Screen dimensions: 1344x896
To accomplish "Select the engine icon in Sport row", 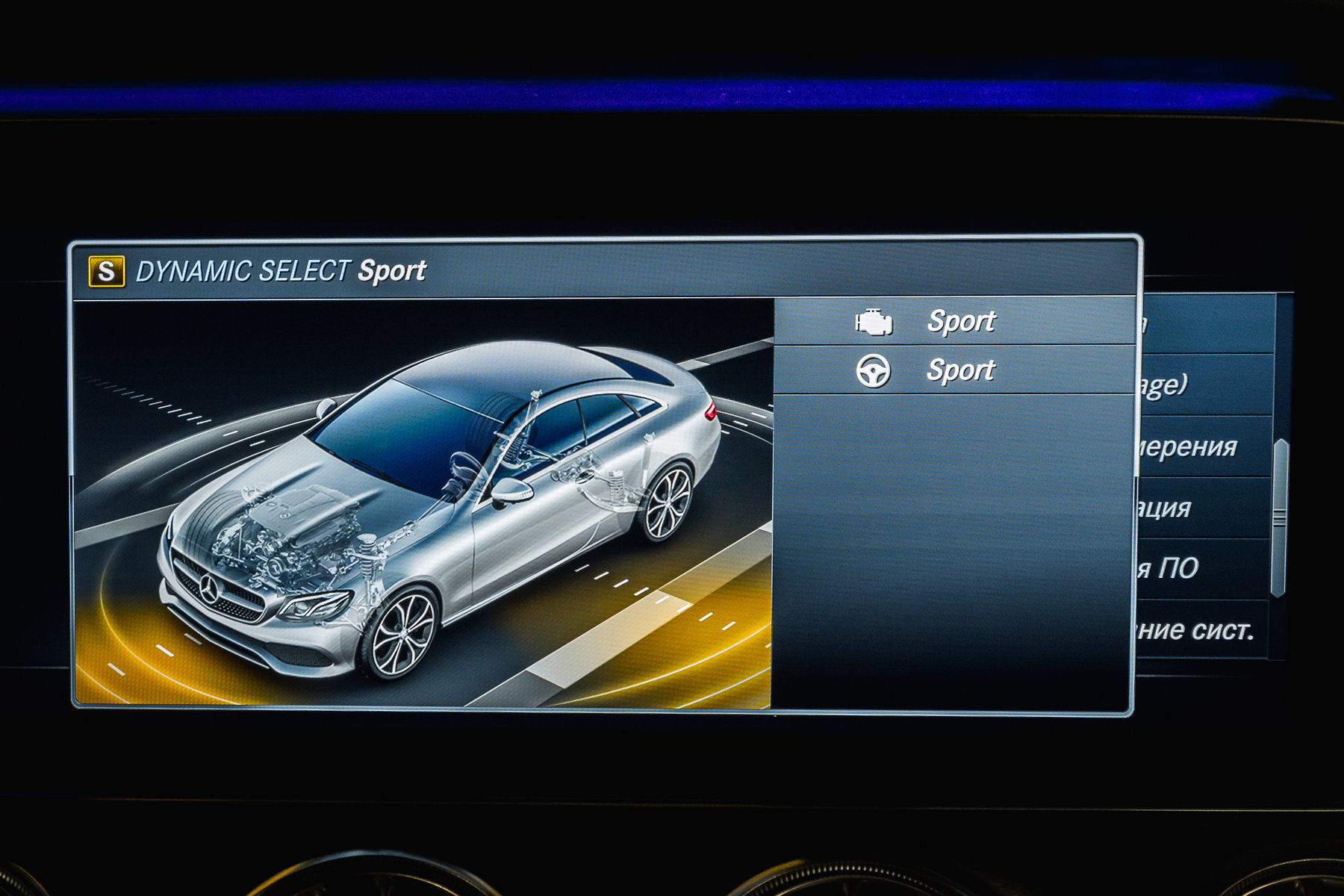I will point(874,322).
